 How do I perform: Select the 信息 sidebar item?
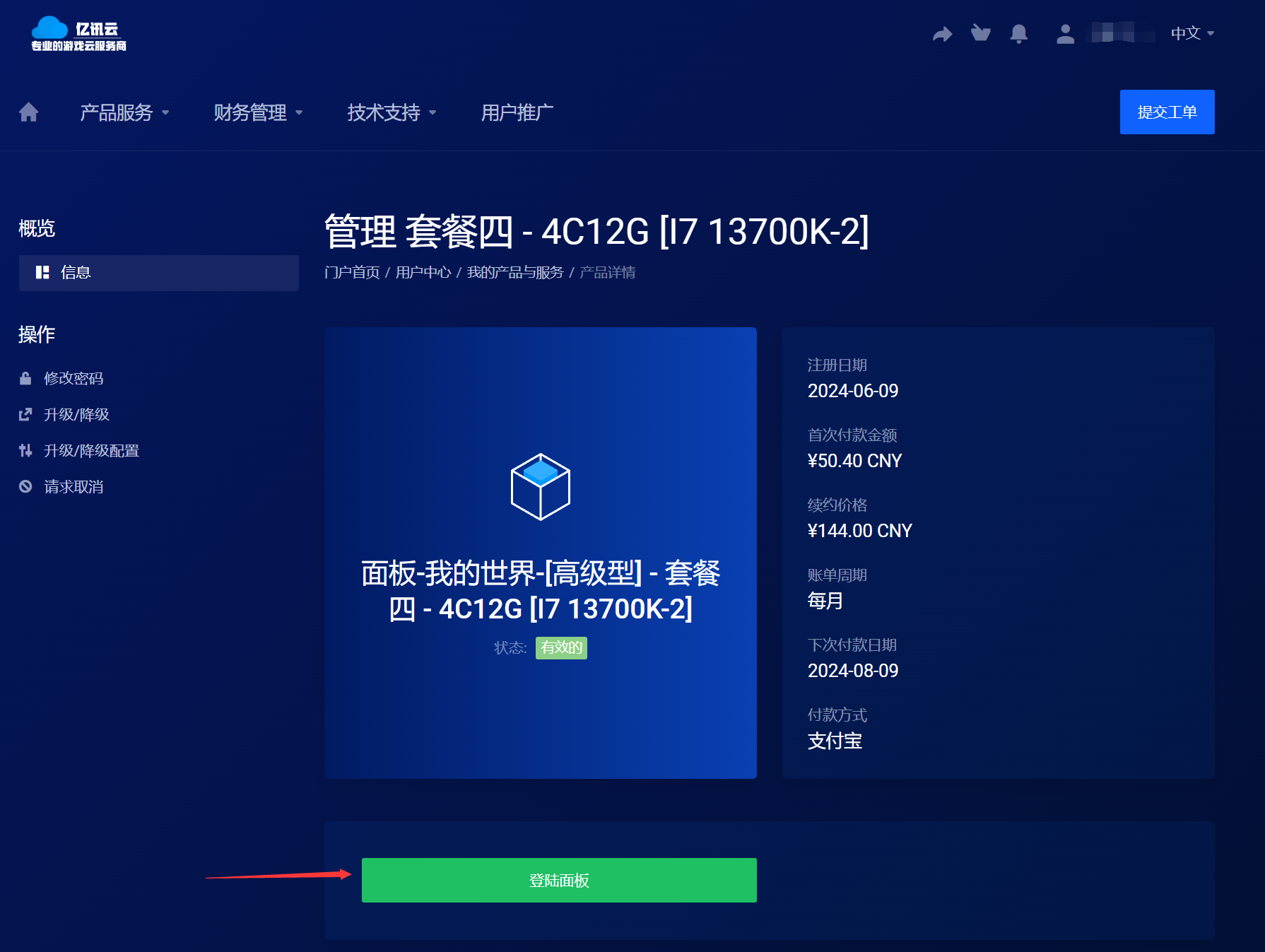click(x=159, y=273)
